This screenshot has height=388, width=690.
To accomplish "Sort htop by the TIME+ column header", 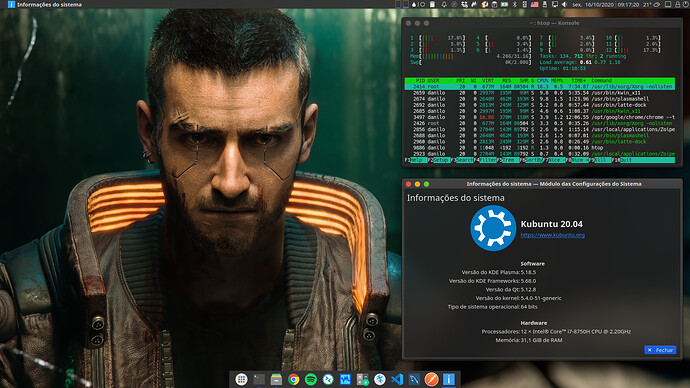I will [578, 81].
